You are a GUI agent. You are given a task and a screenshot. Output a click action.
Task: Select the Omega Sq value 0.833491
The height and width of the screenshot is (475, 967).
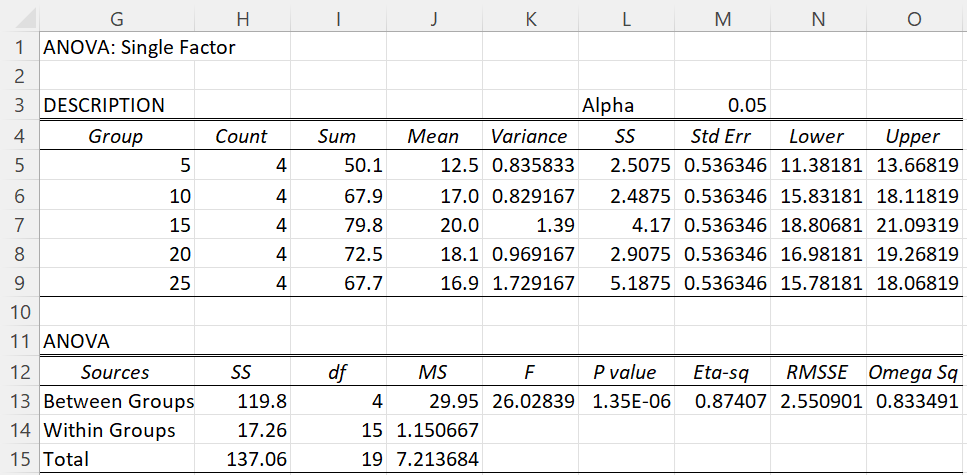click(x=915, y=401)
